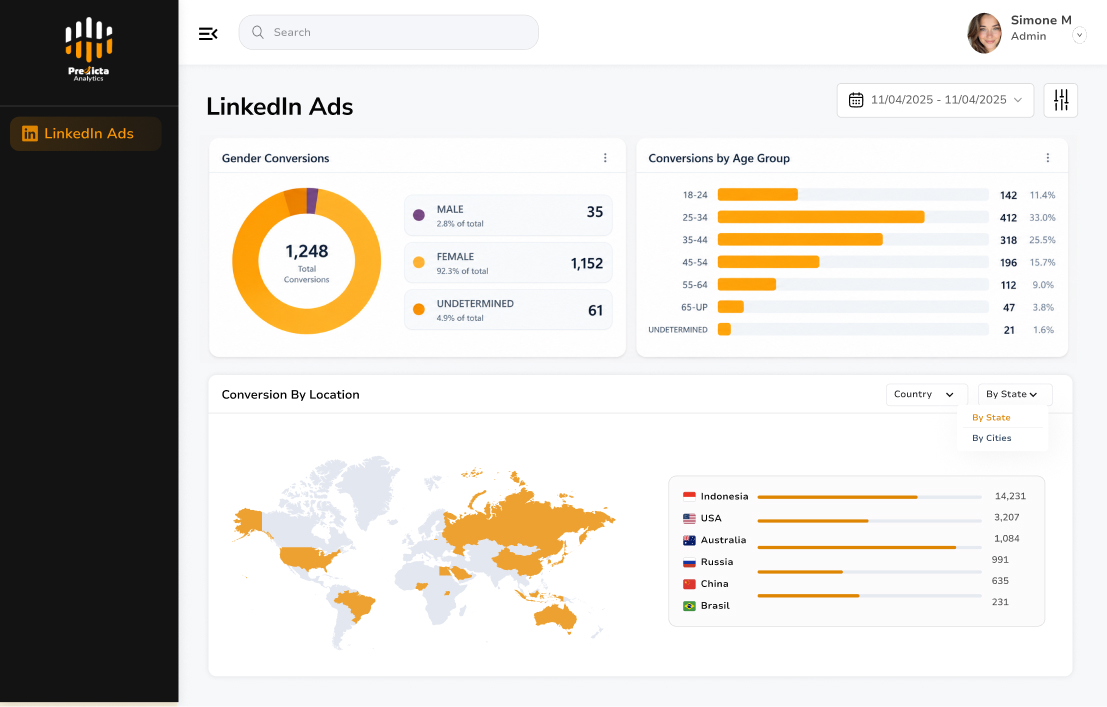Focus the Search input field
The image size is (1107, 707).
point(388,32)
